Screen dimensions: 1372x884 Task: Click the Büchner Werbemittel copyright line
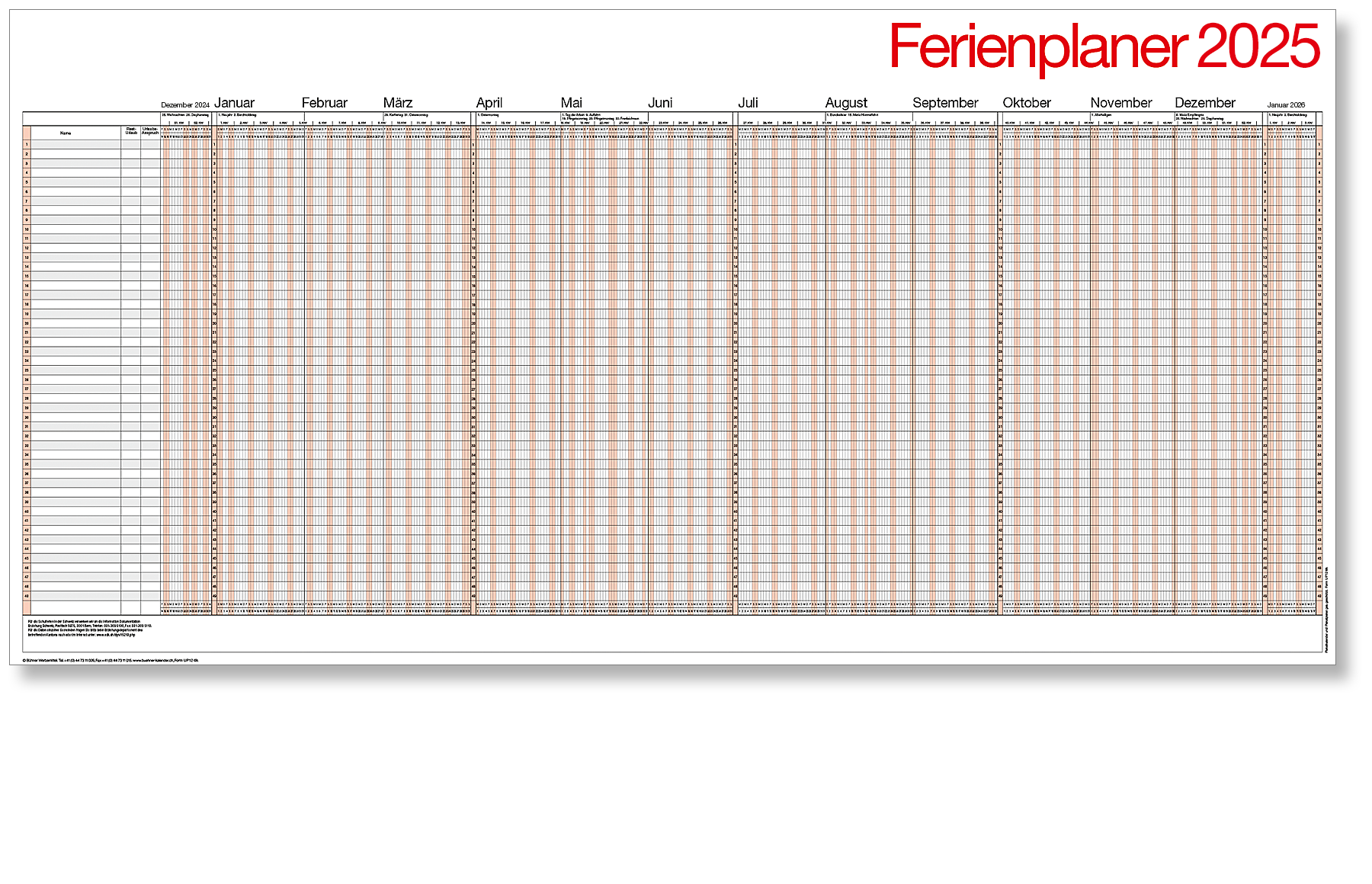tap(111, 660)
